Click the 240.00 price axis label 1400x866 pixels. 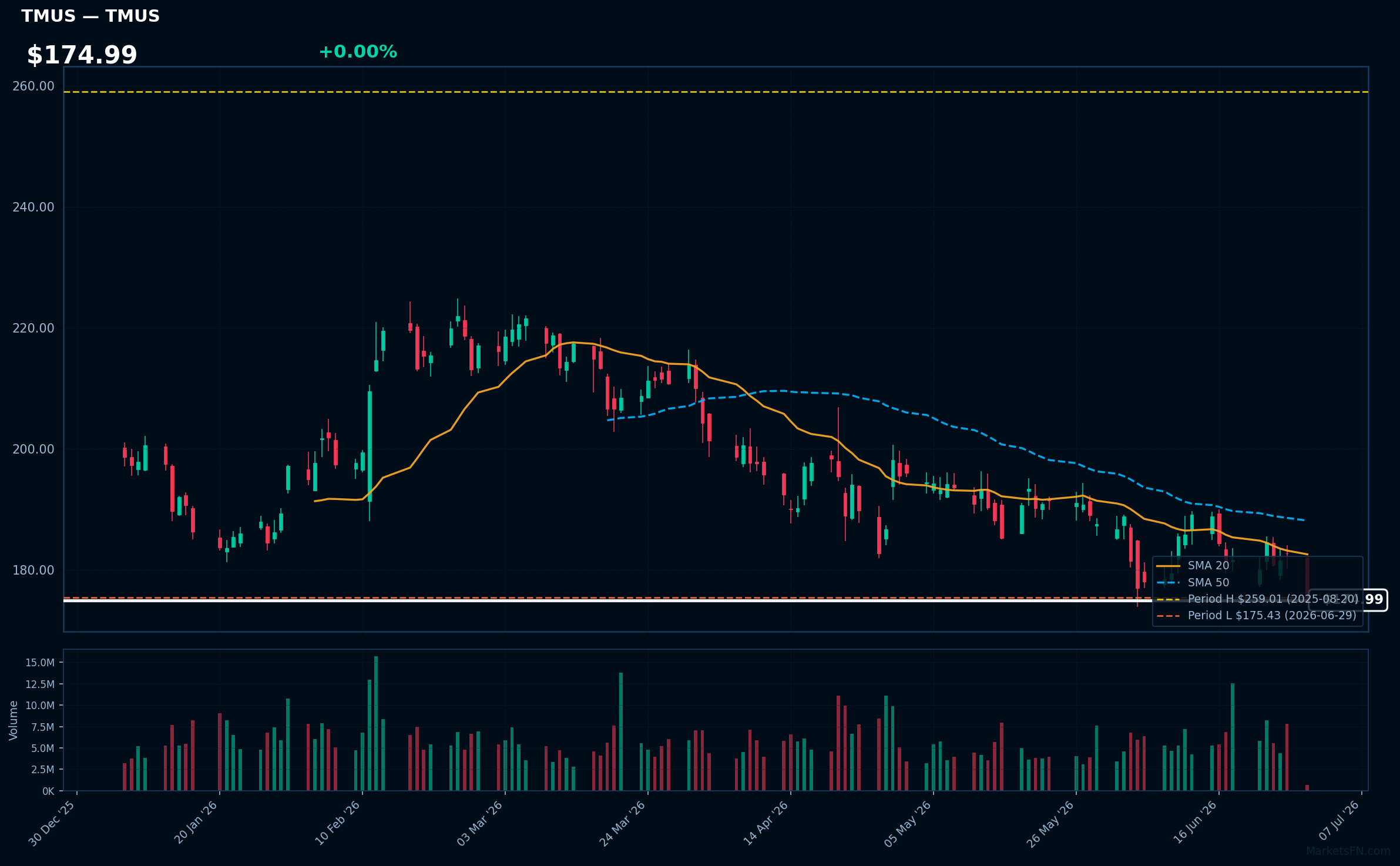(x=33, y=207)
